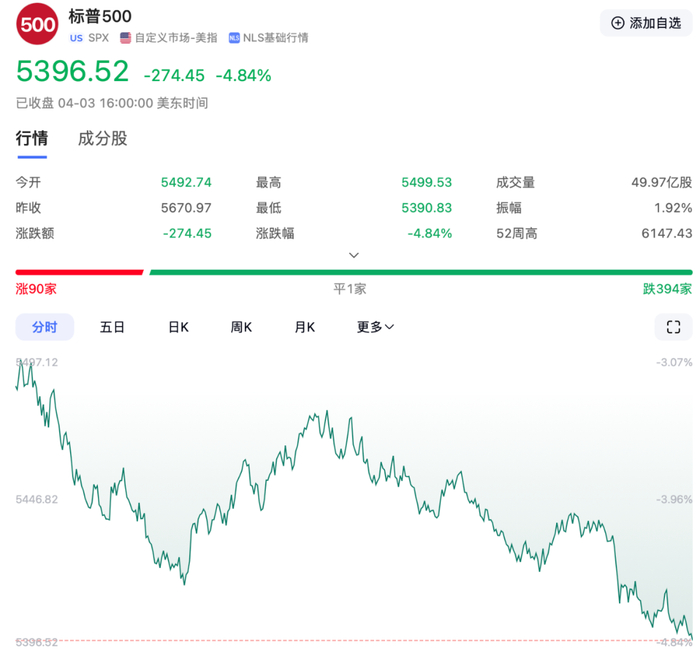Show the 月K monthly candlestick chart

[304, 327]
